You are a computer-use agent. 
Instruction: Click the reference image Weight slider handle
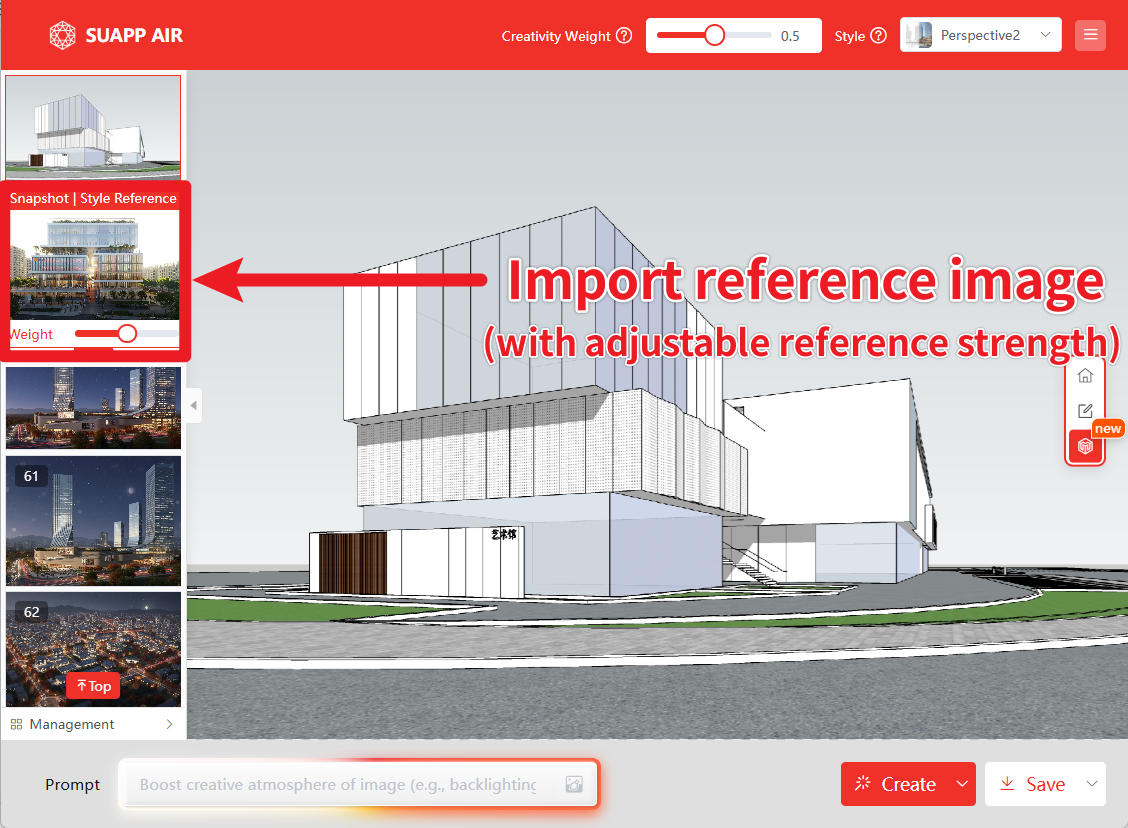click(127, 334)
